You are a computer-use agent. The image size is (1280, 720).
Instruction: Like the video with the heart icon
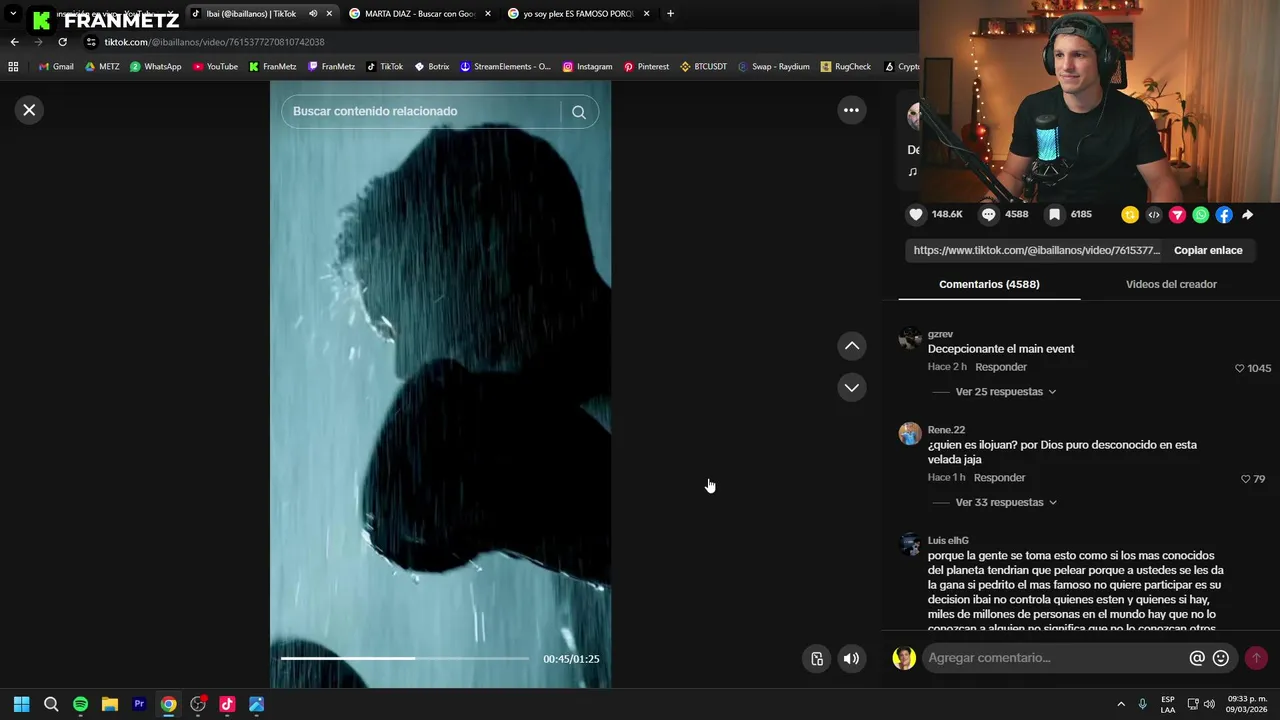(x=916, y=214)
